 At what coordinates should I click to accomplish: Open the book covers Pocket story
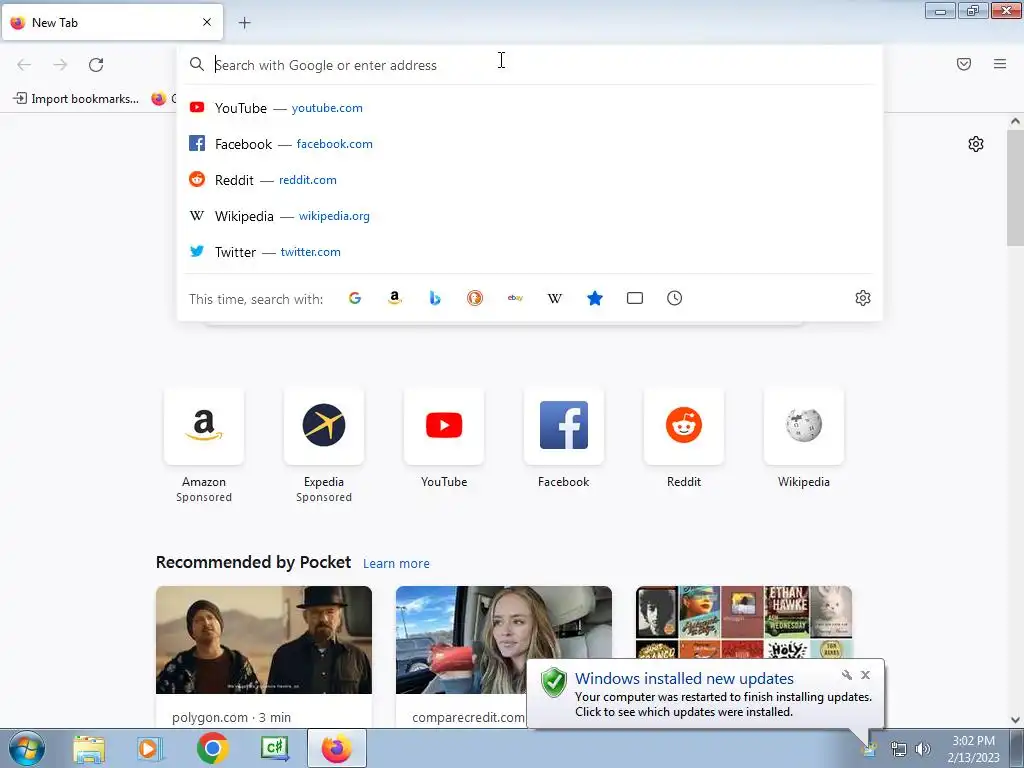(744, 622)
